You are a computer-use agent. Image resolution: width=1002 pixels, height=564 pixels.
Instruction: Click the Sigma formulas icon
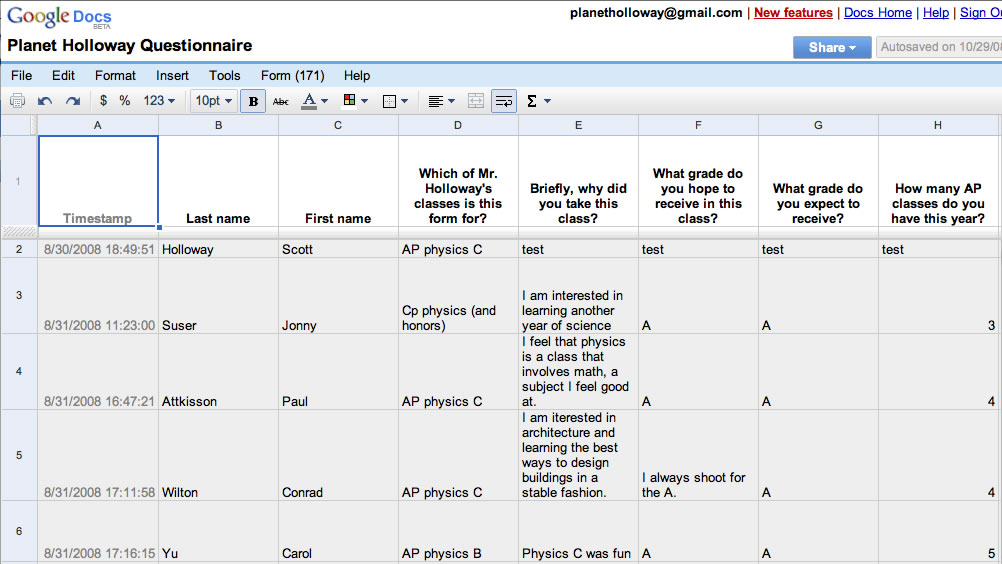[531, 101]
